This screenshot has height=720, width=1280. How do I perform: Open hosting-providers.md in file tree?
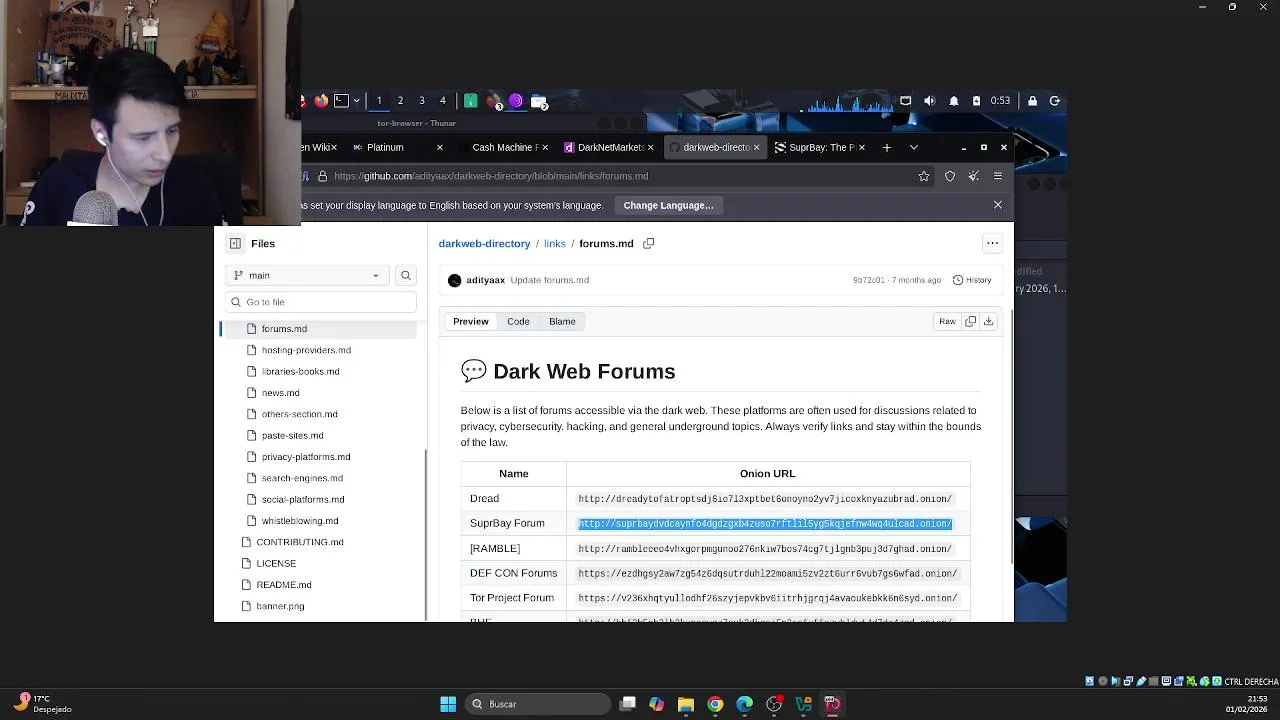pos(306,350)
